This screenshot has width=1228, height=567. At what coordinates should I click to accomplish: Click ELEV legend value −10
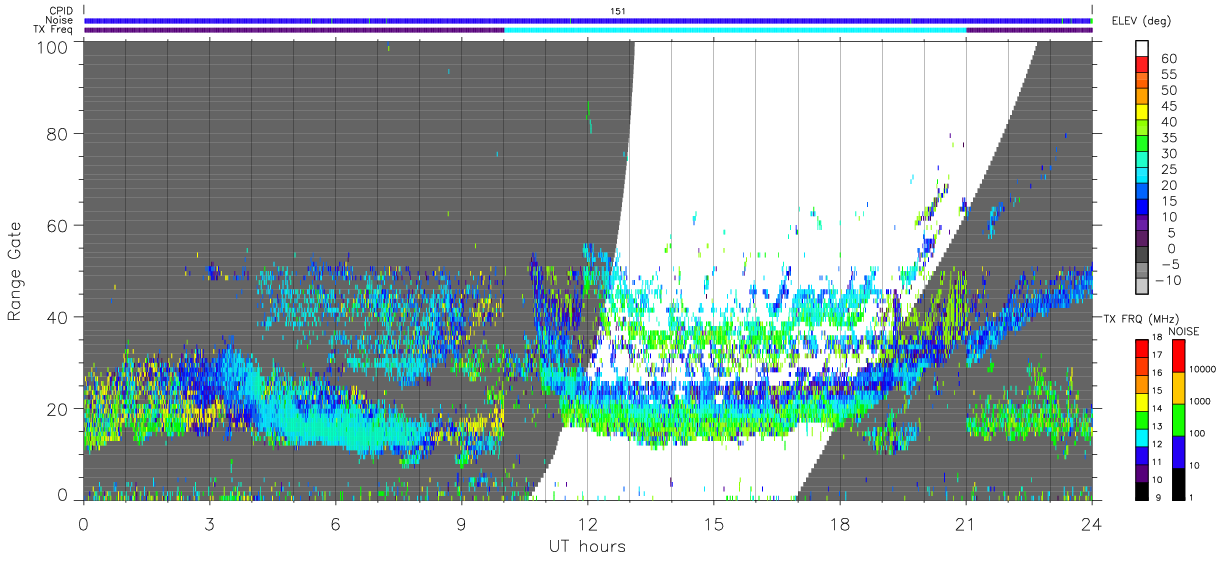point(1170,281)
